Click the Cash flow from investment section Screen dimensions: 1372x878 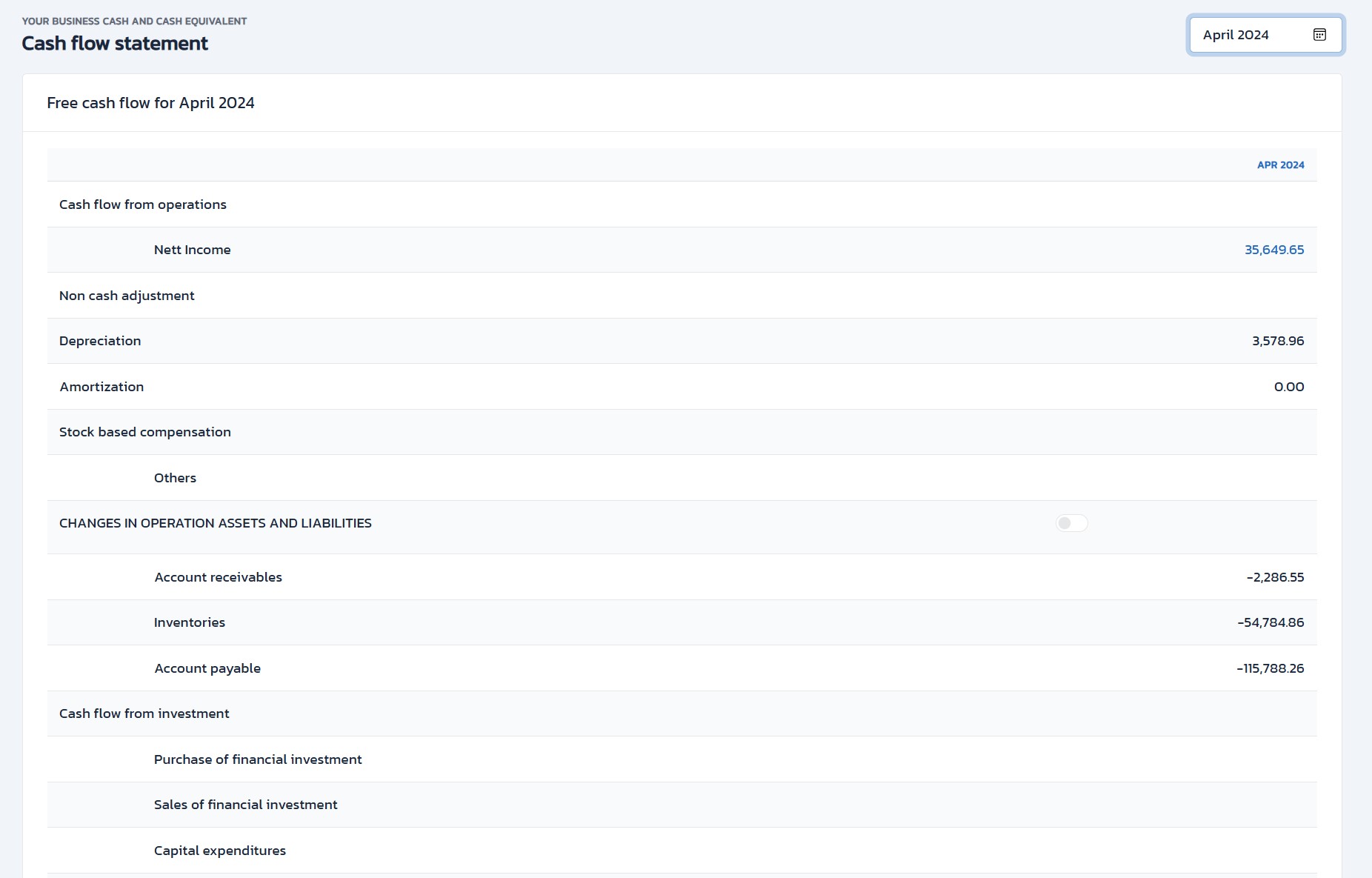point(144,714)
